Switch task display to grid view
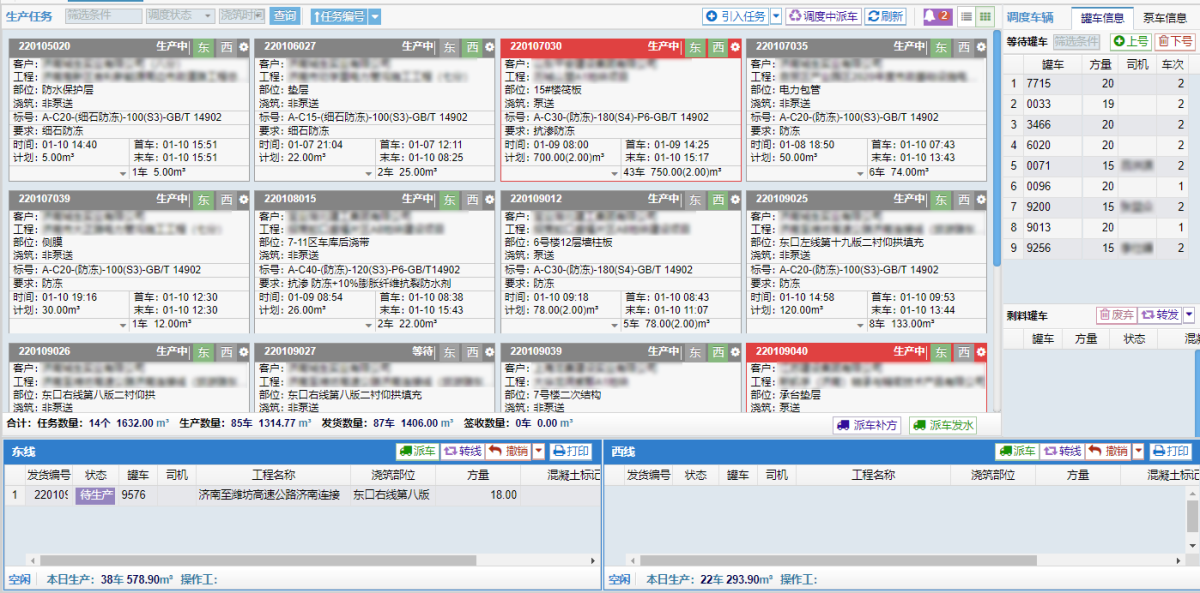This screenshot has width=1200, height=593. [x=985, y=16]
